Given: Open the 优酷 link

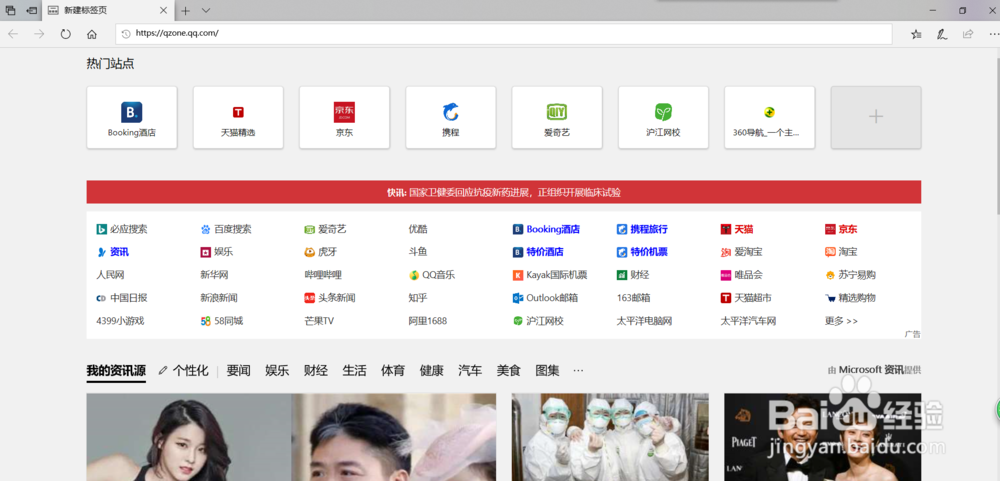Looking at the screenshot, I should (x=418, y=229).
